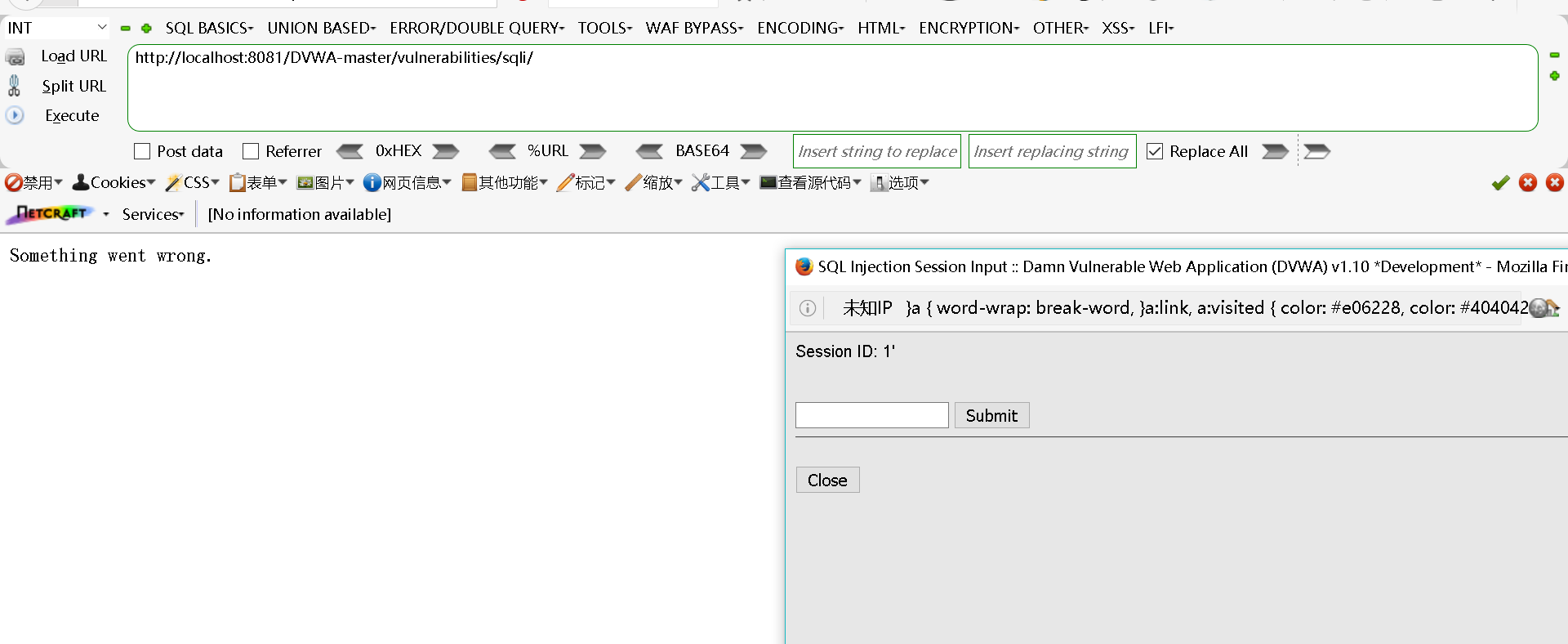Image resolution: width=1568 pixels, height=644 pixels.
Task: Click right arrow after 0xHEX
Action: (446, 151)
